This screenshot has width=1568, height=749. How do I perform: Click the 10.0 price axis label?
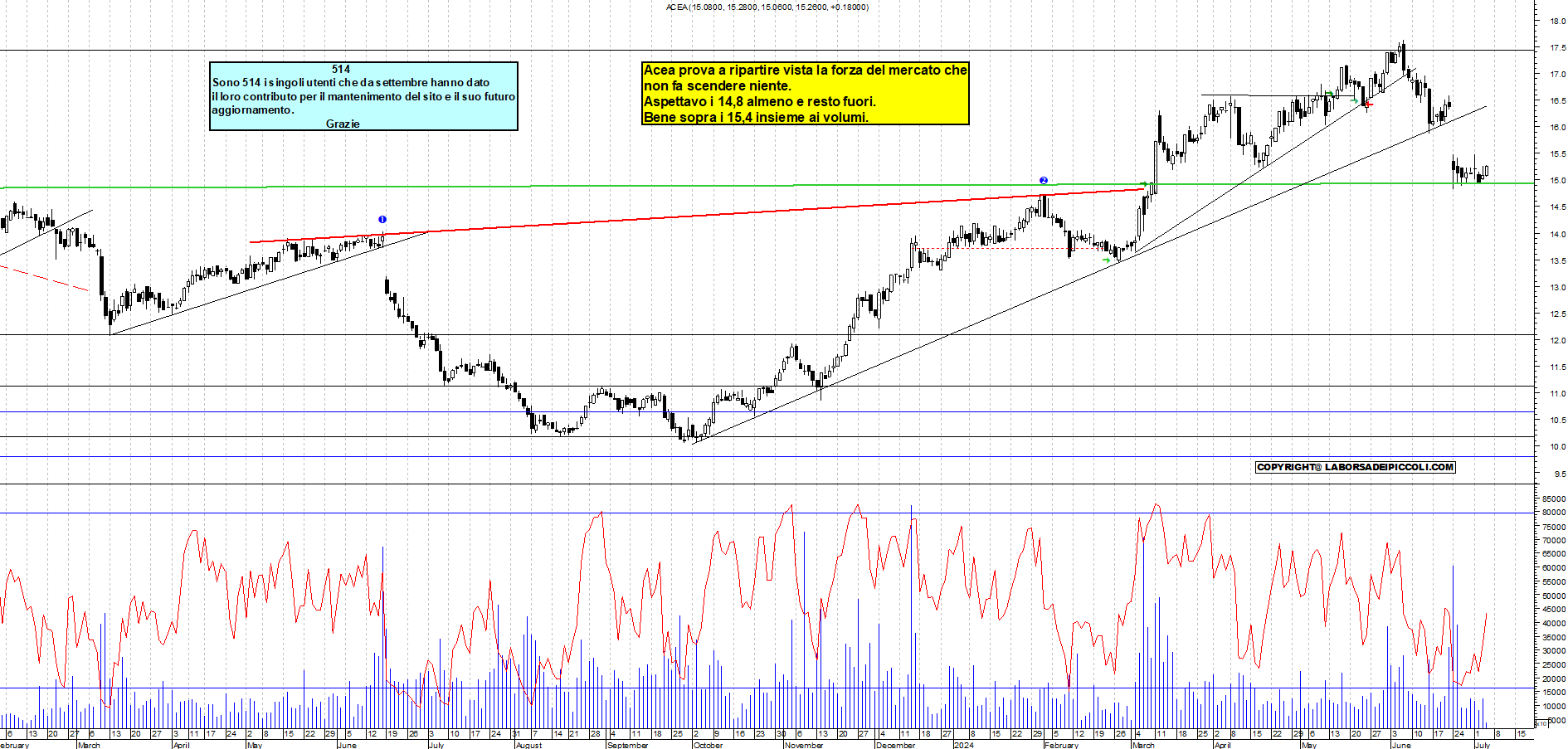1557,447
